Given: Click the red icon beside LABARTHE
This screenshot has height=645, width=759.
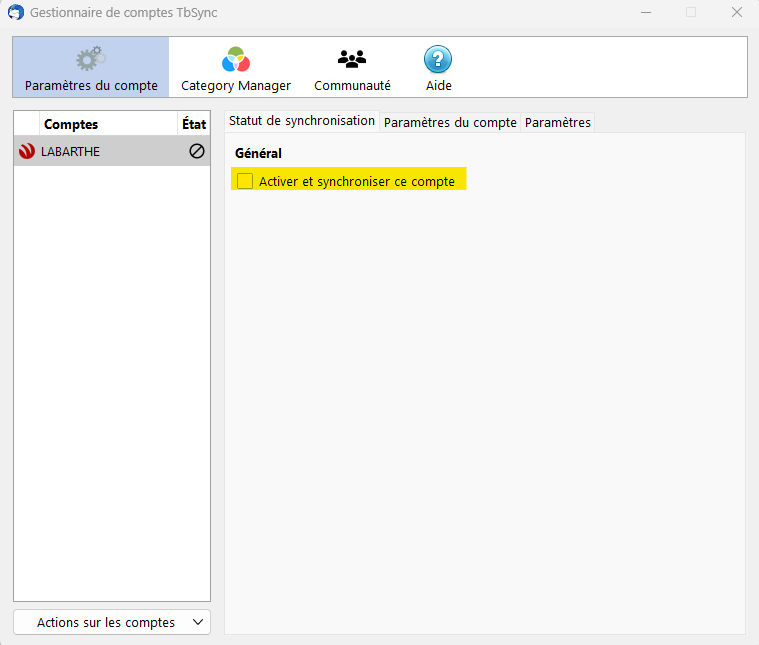Looking at the screenshot, I should pyautogui.click(x=27, y=152).
